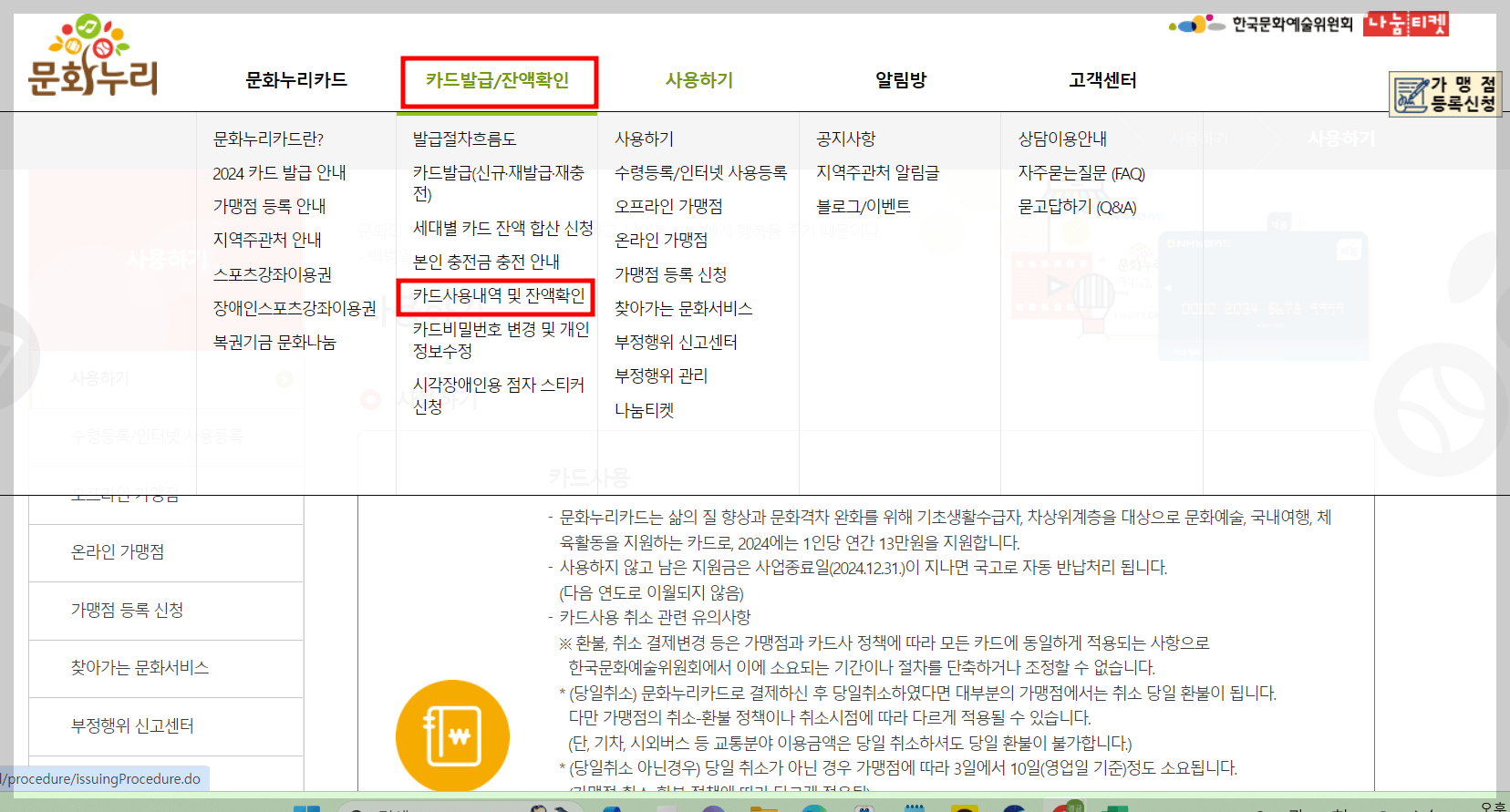This screenshot has width=1510, height=812.
Task: Open the 알림방 top menu
Action: (901, 80)
